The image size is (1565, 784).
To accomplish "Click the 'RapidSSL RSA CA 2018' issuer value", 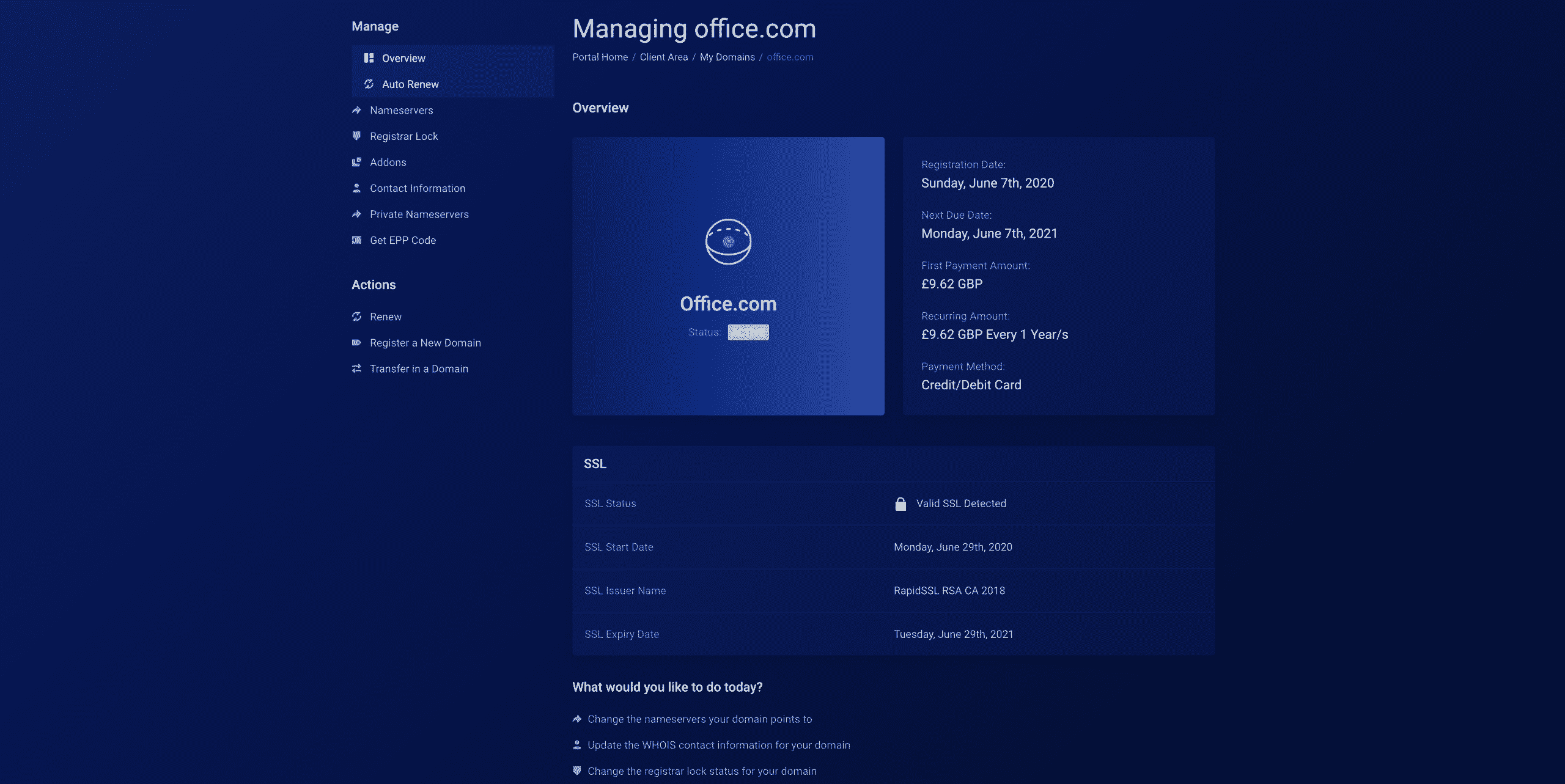I will coord(949,590).
